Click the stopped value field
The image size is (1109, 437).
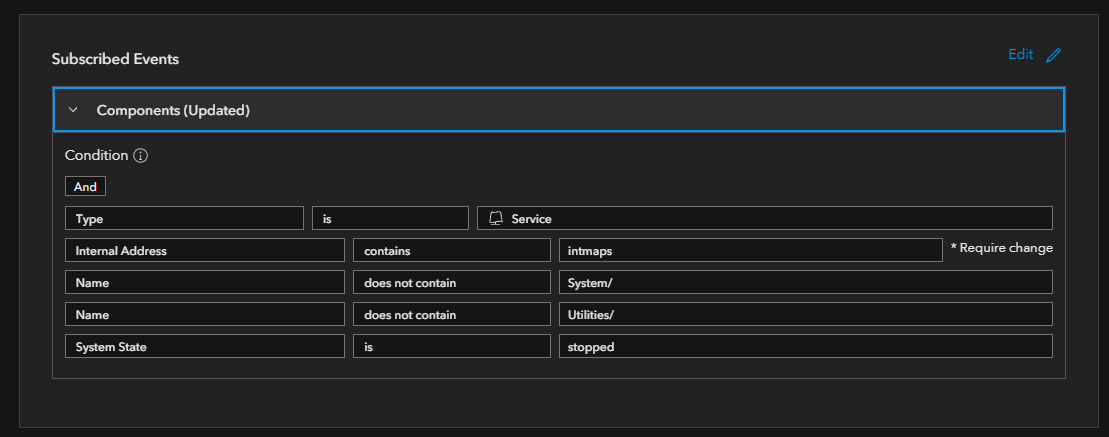tap(805, 346)
